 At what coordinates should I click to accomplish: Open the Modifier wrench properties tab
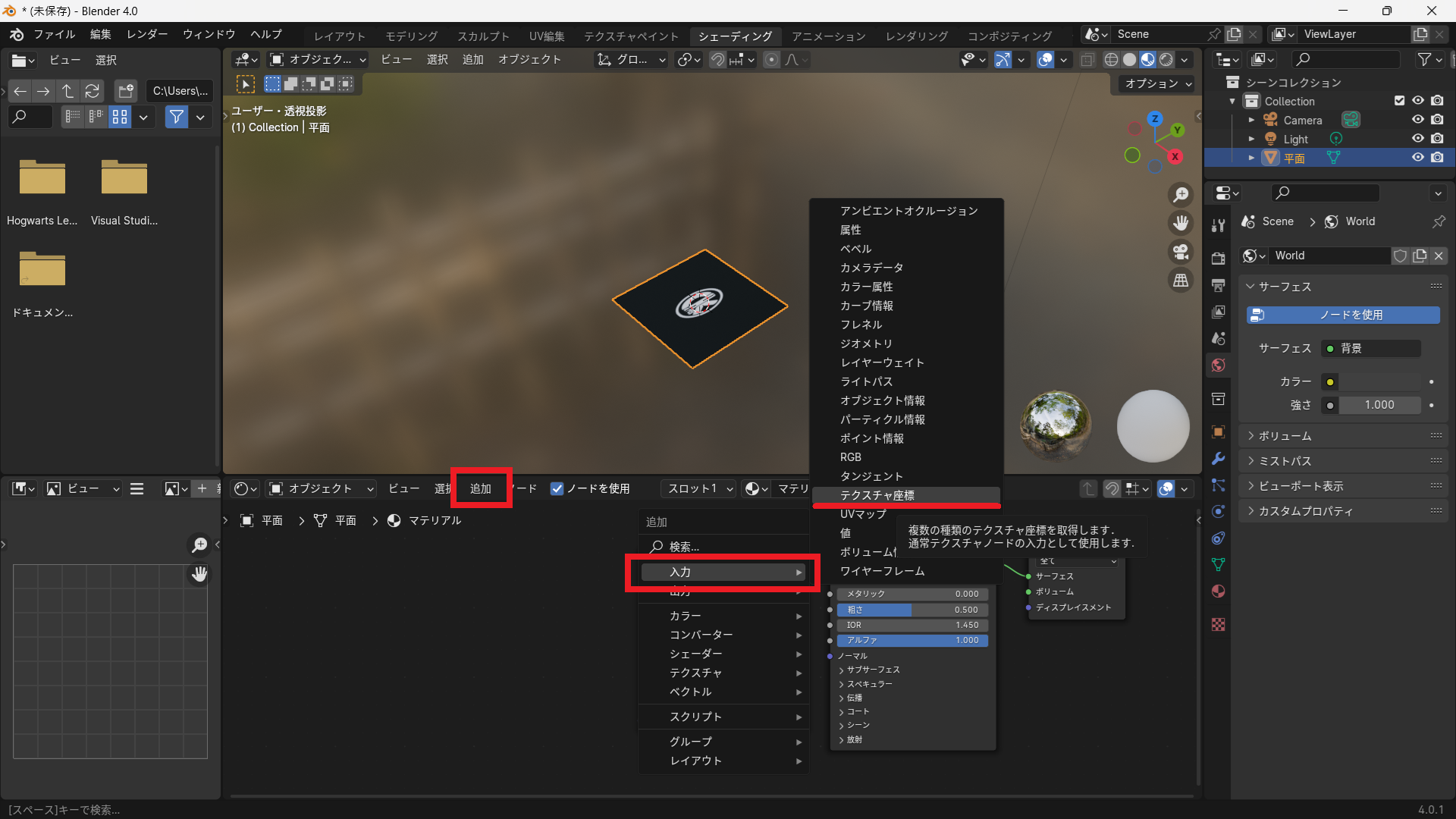[x=1219, y=459]
